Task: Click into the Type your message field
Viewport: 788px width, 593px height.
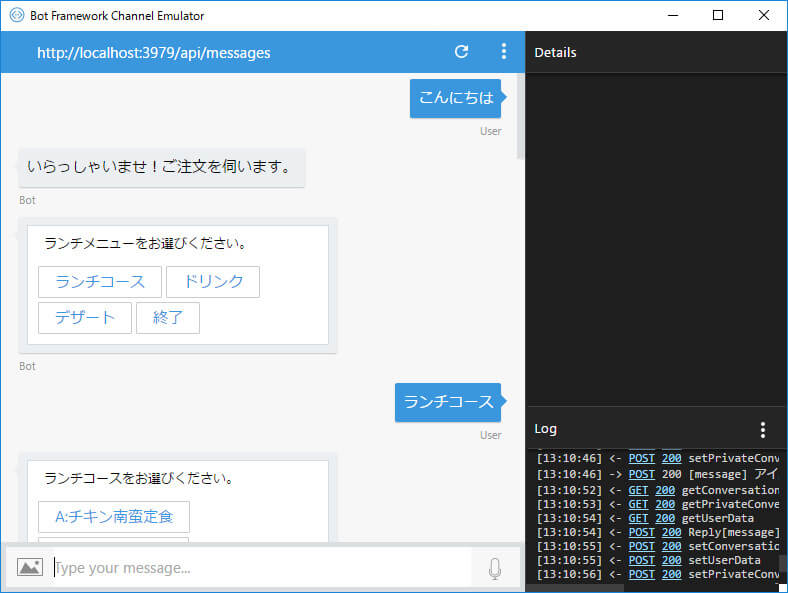Action: 261,568
